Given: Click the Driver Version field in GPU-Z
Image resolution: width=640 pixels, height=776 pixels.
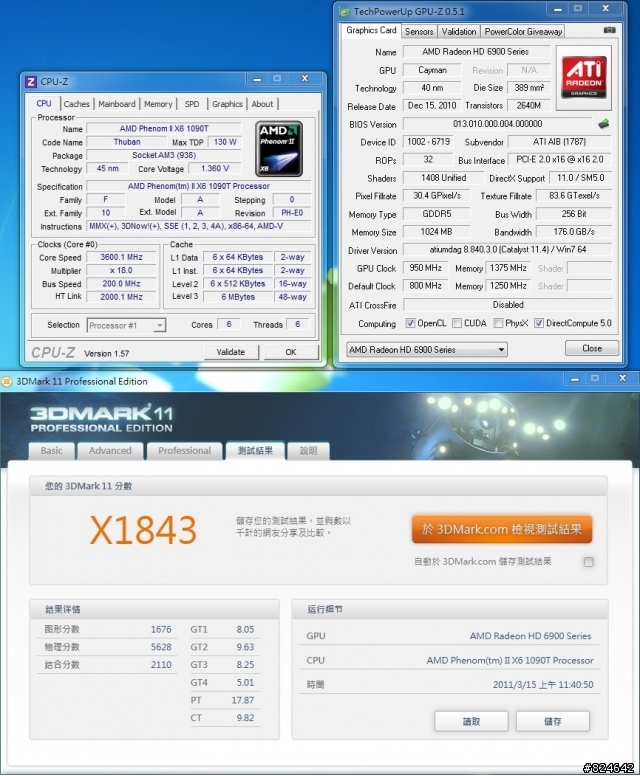Looking at the screenshot, I should 507,249.
